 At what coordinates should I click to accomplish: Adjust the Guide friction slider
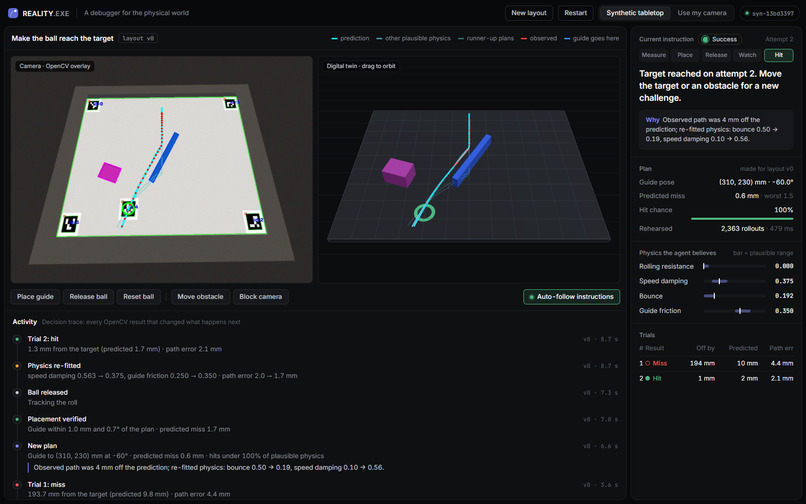tap(735, 311)
